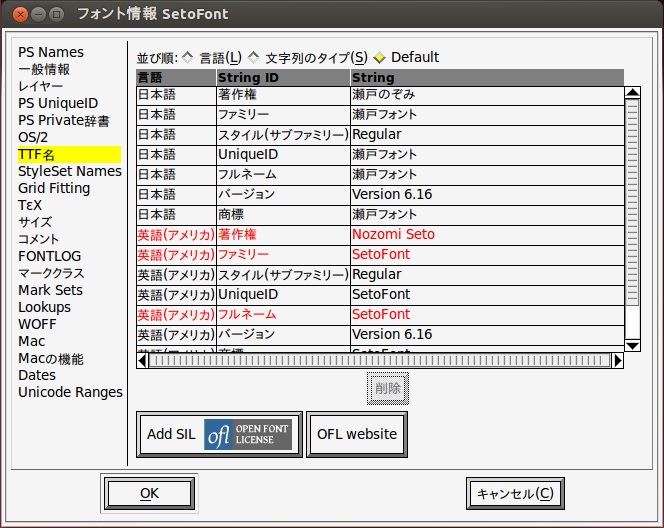Select SetoFont in English UniqueID row
Viewport: 664px width, 528px height.
click(487, 294)
